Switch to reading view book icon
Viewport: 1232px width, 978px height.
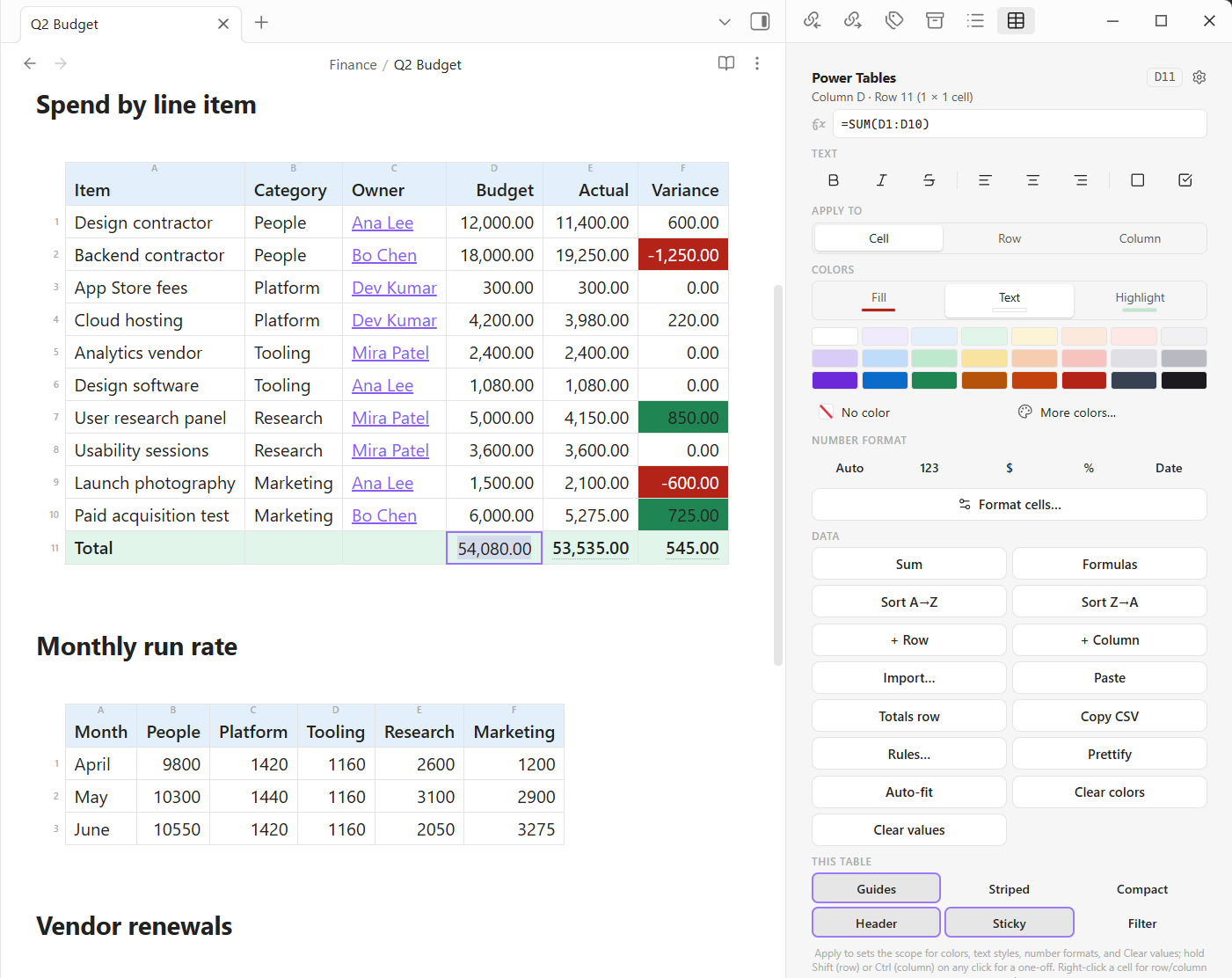(x=726, y=63)
